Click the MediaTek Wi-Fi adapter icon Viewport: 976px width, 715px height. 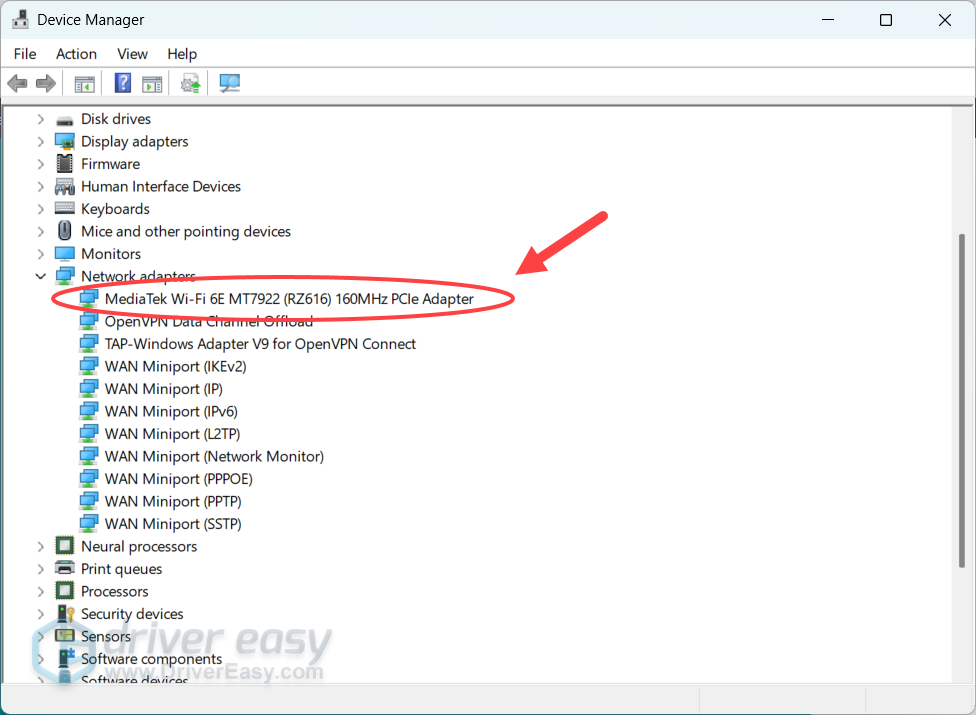click(88, 299)
